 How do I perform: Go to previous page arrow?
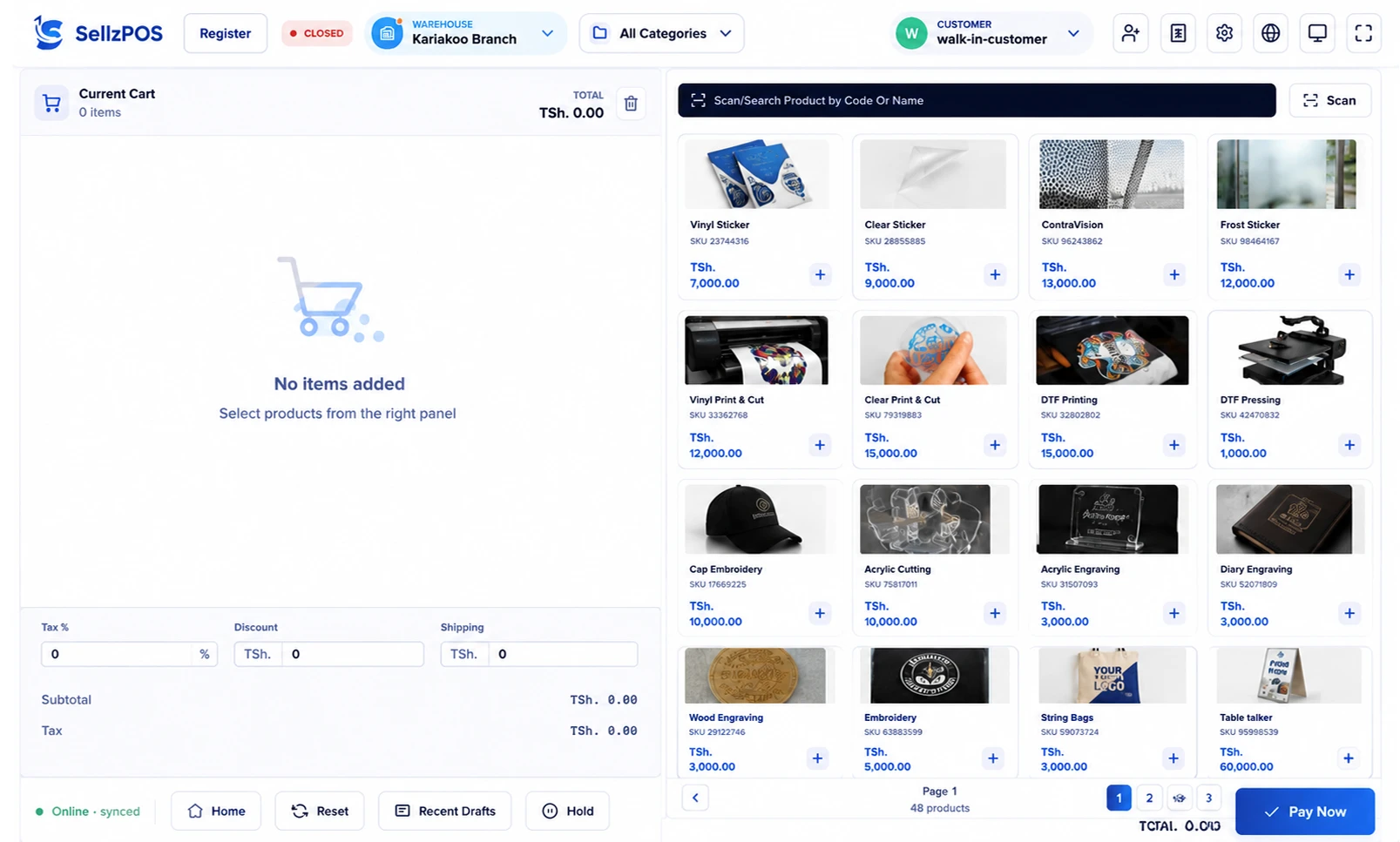point(695,798)
